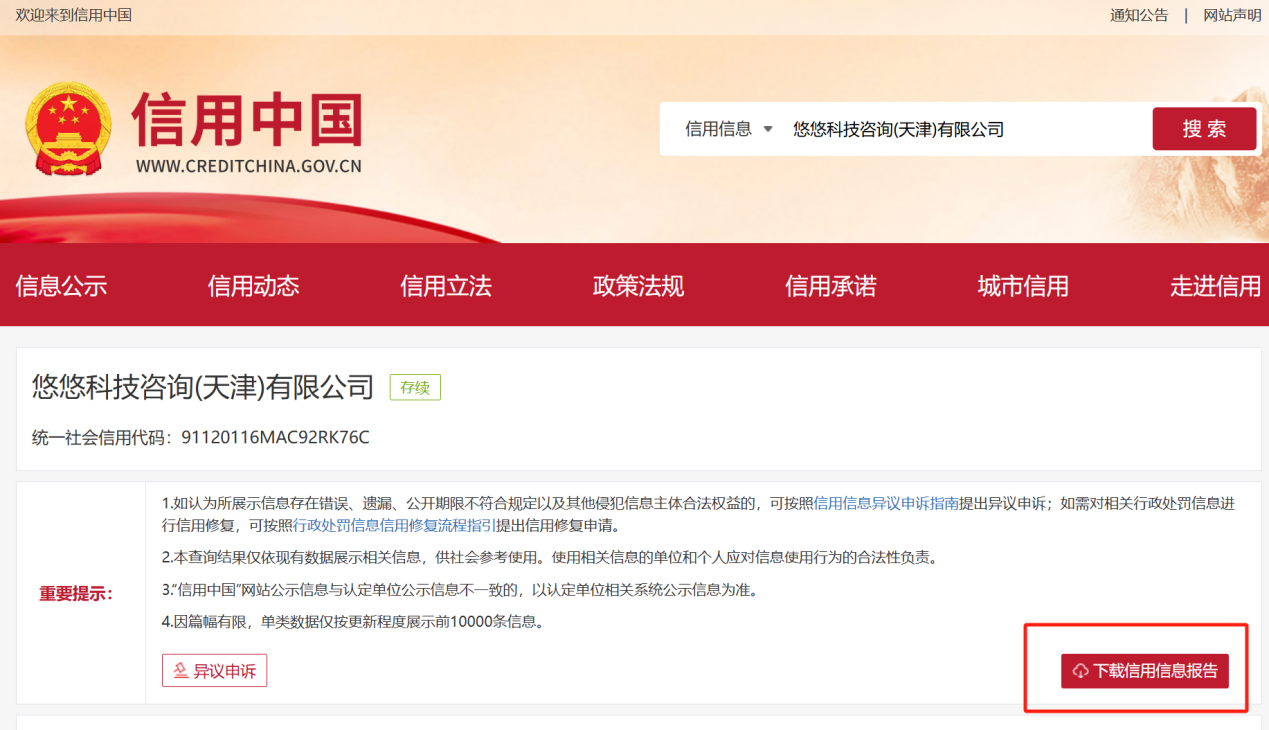
Task: Click the cloud download icon in report button
Action: click(x=1080, y=672)
